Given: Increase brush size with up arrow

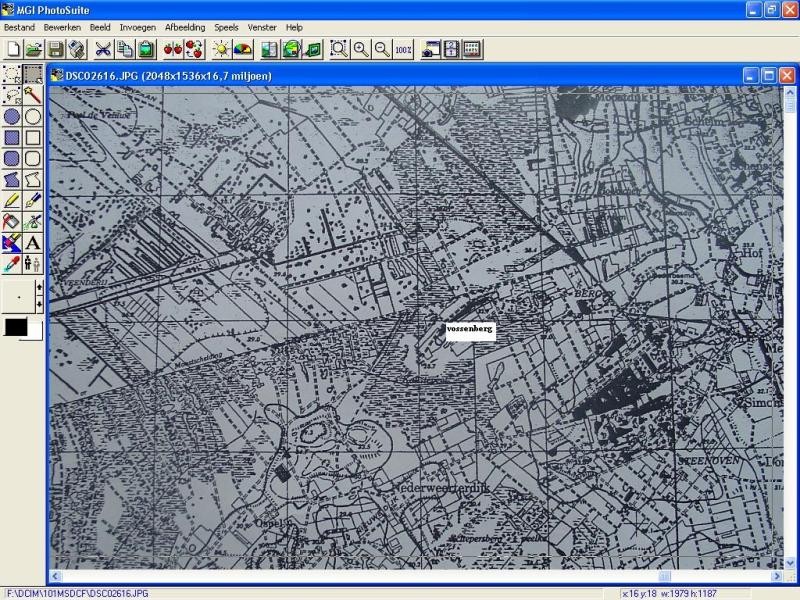Looking at the screenshot, I should coord(39,288).
